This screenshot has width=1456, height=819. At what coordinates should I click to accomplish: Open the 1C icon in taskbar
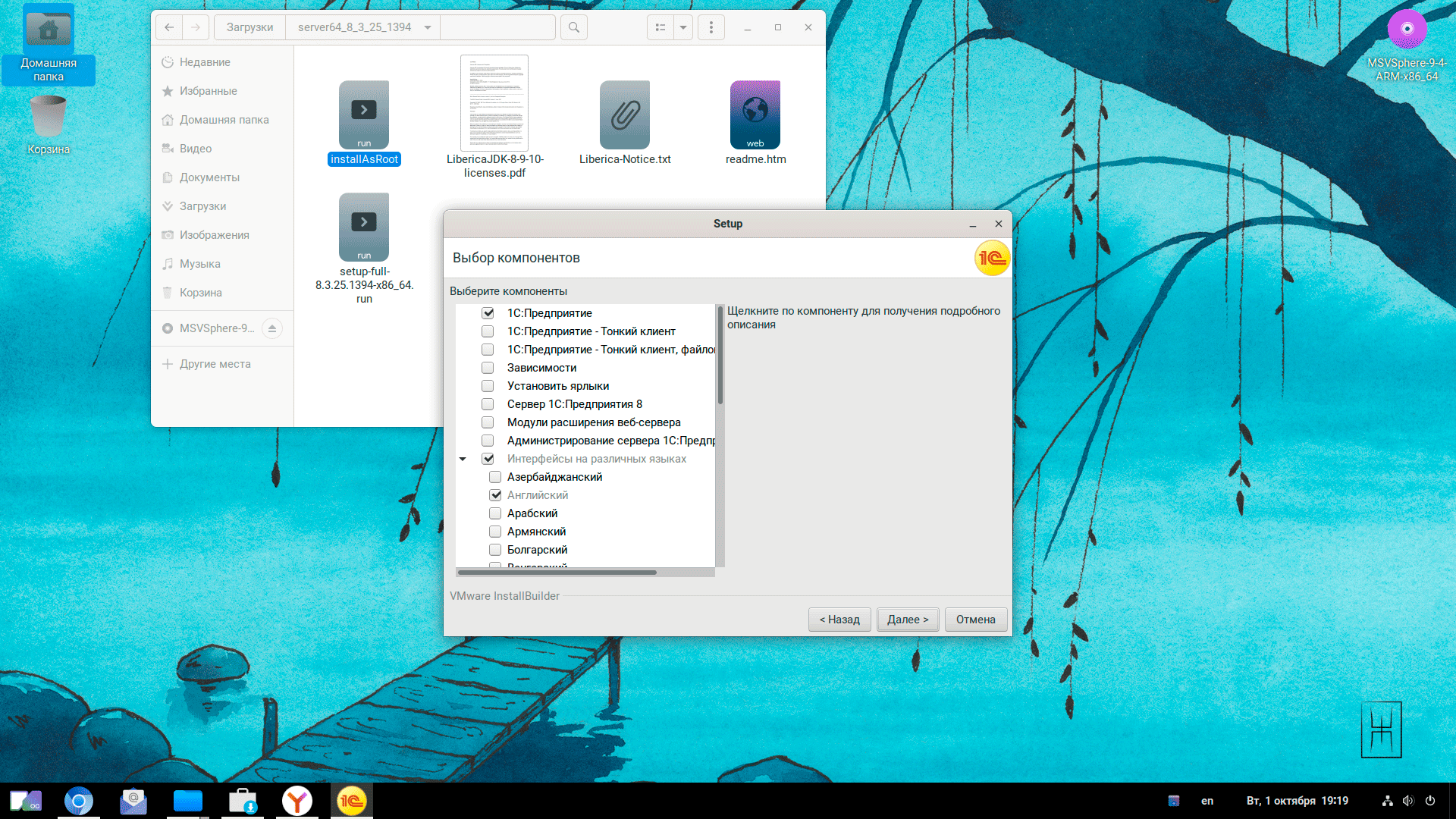pos(352,801)
